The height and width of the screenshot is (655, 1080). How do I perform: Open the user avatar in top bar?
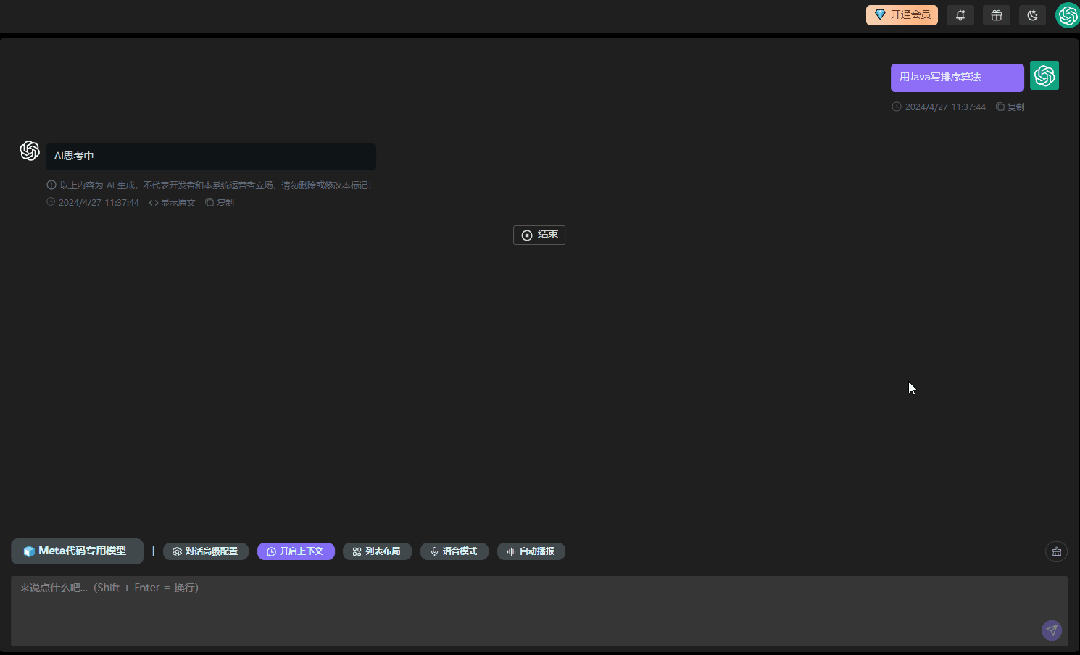[x=1068, y=15]
